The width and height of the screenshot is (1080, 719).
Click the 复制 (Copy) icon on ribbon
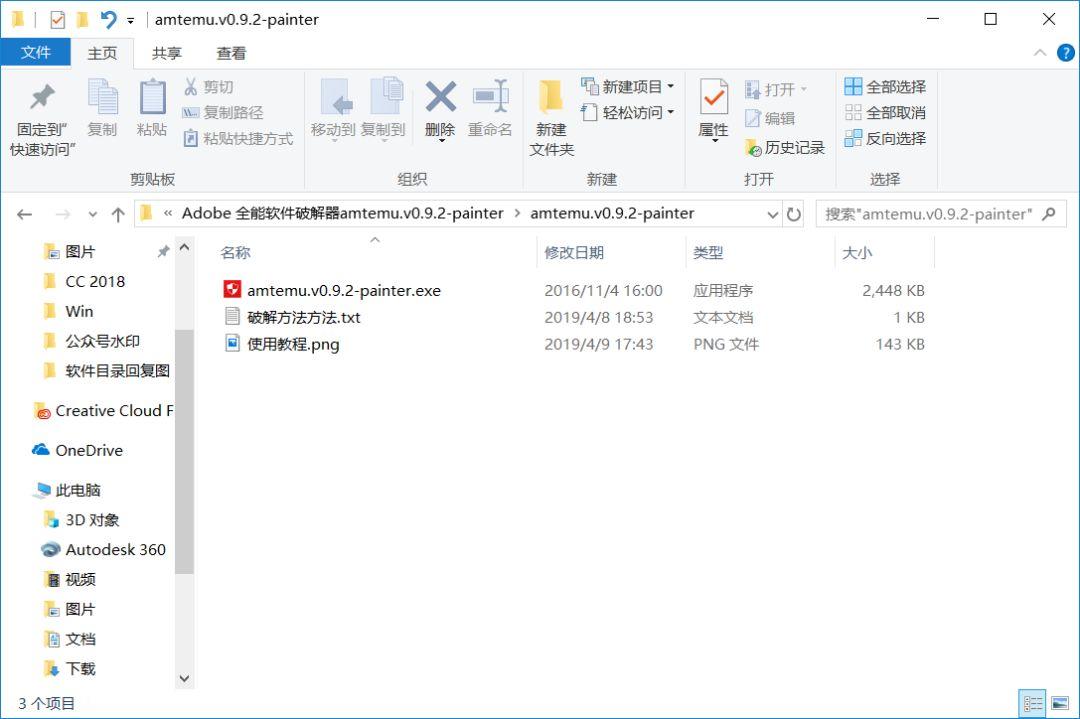click(x=101, y=107)
